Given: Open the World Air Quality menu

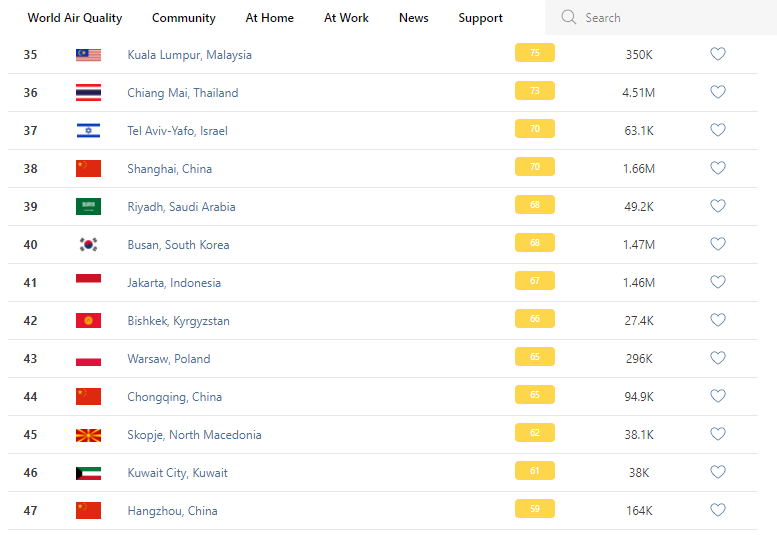Looking at the screenshot, I should pos(75,18).
